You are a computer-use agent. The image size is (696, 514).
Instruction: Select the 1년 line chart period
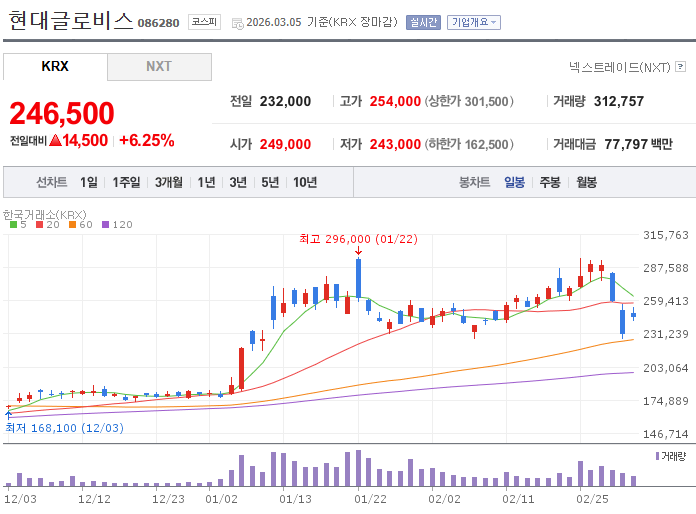tap(206, 182)
